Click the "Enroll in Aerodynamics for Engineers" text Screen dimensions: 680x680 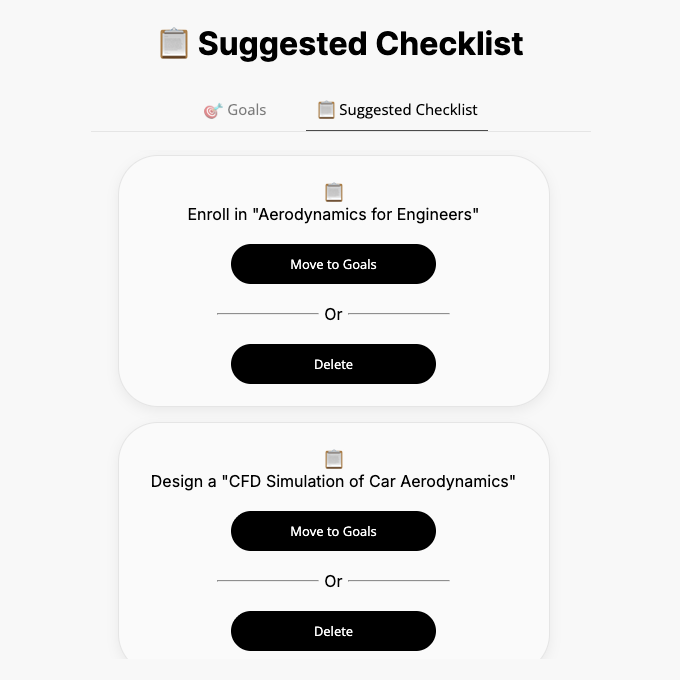(333, 214)
